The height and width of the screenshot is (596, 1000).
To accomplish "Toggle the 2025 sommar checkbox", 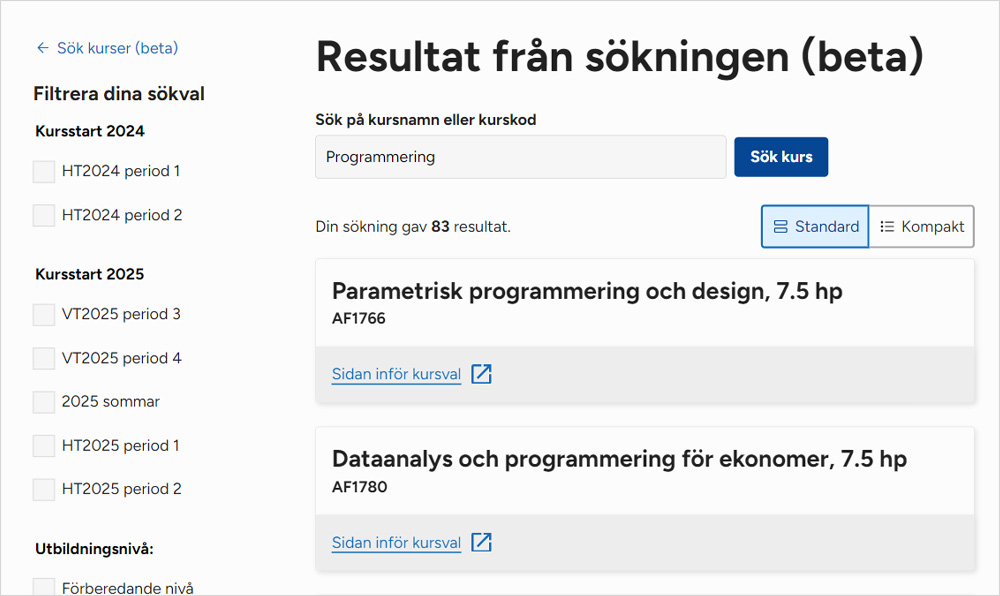I will click(44, 402).
